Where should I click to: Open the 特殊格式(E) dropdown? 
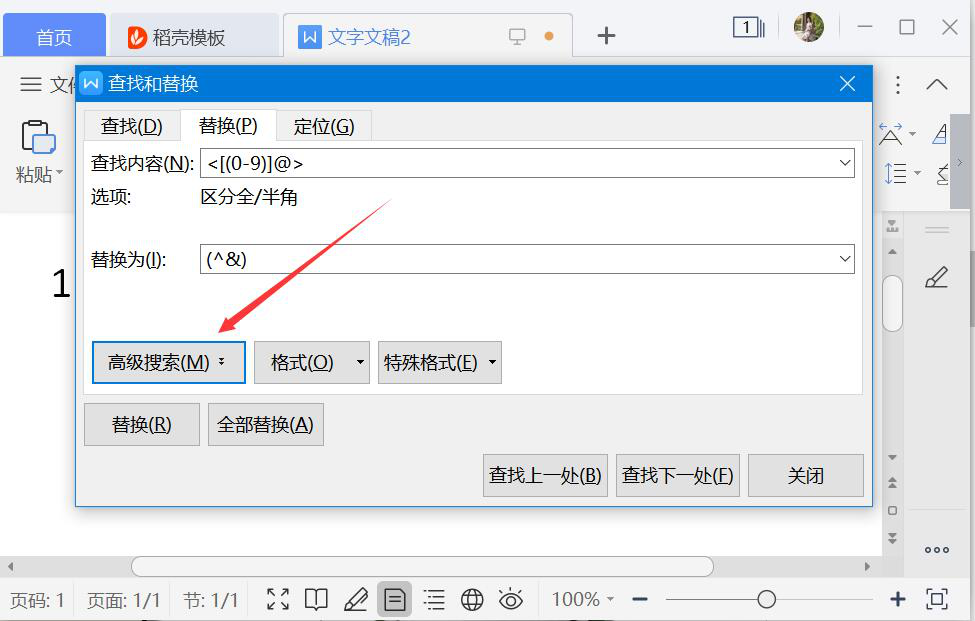tap(440, 362)
